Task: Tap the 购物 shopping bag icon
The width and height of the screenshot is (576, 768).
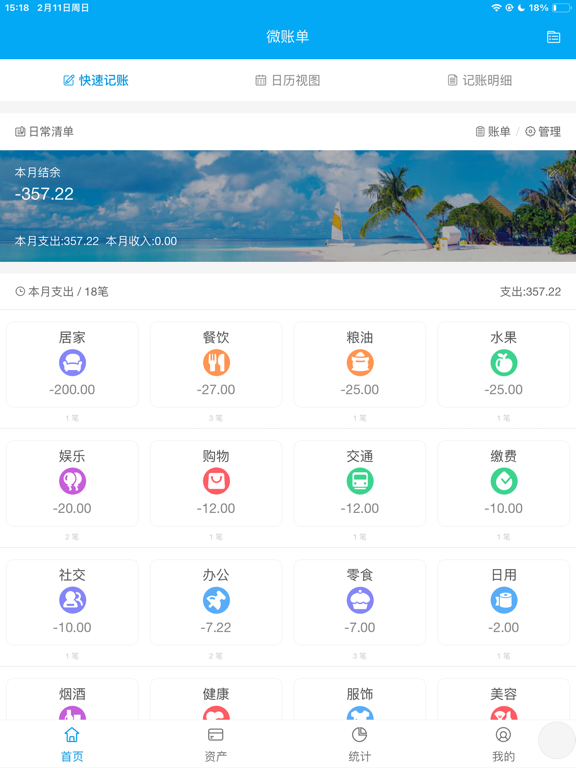Action: [216, 481]
